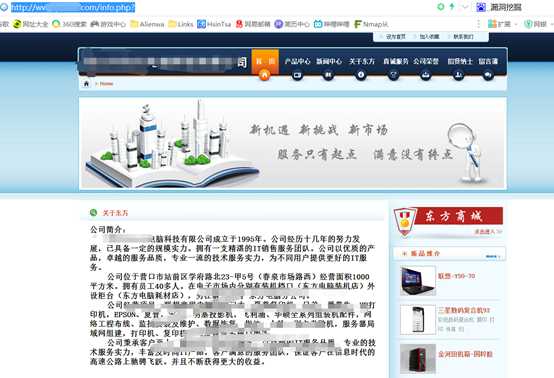Image resolution: width=554 pixels, height=378 pixels.
Task: Click 设为首页 in top strip
Action: click(x=395, y=37)
